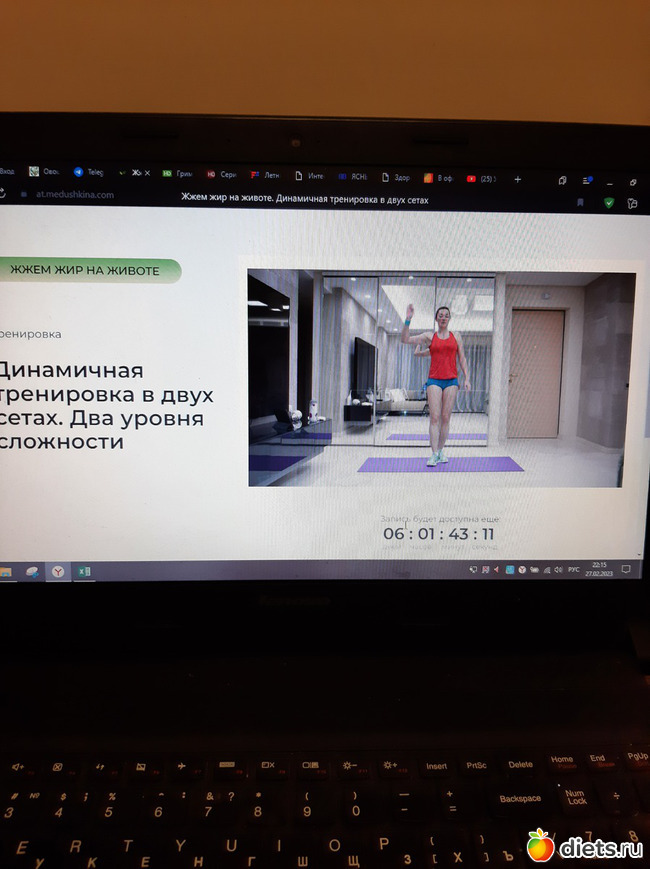Click the workout video player
650x869 pixels.
coord(441,378)
